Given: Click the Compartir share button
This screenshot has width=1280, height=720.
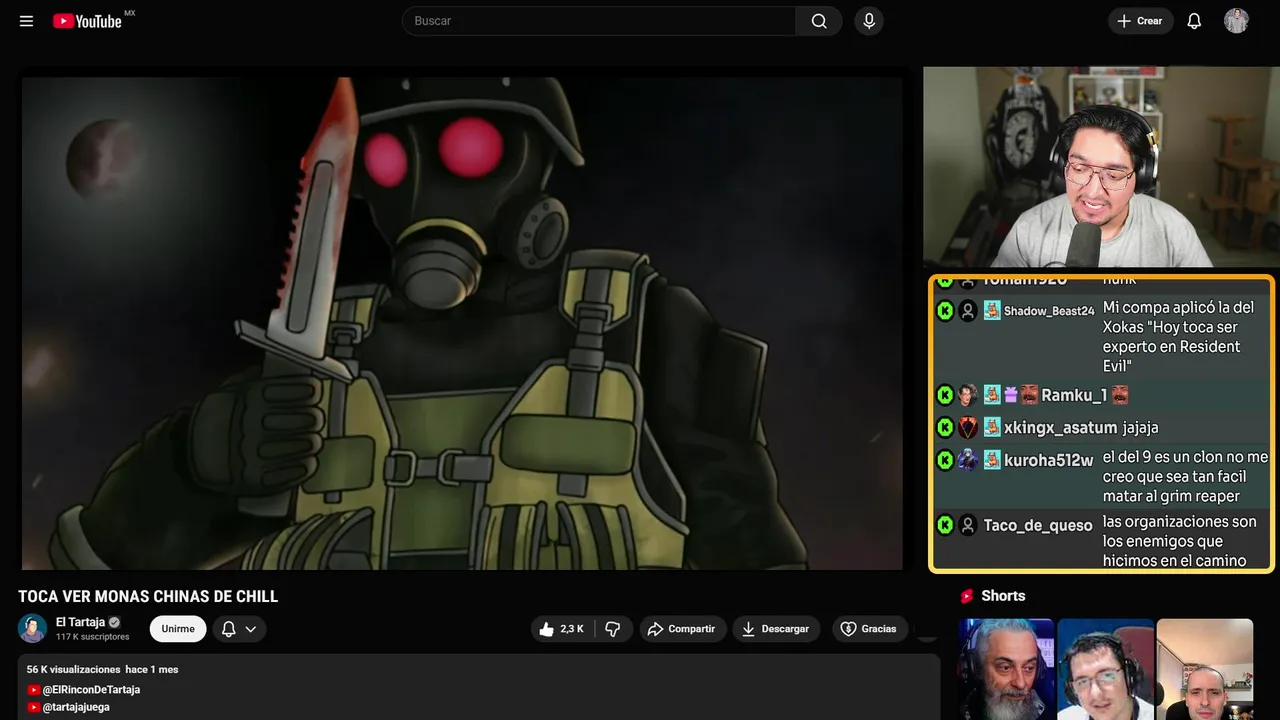Looking at the screenshot, I should (x=682, y=629).
